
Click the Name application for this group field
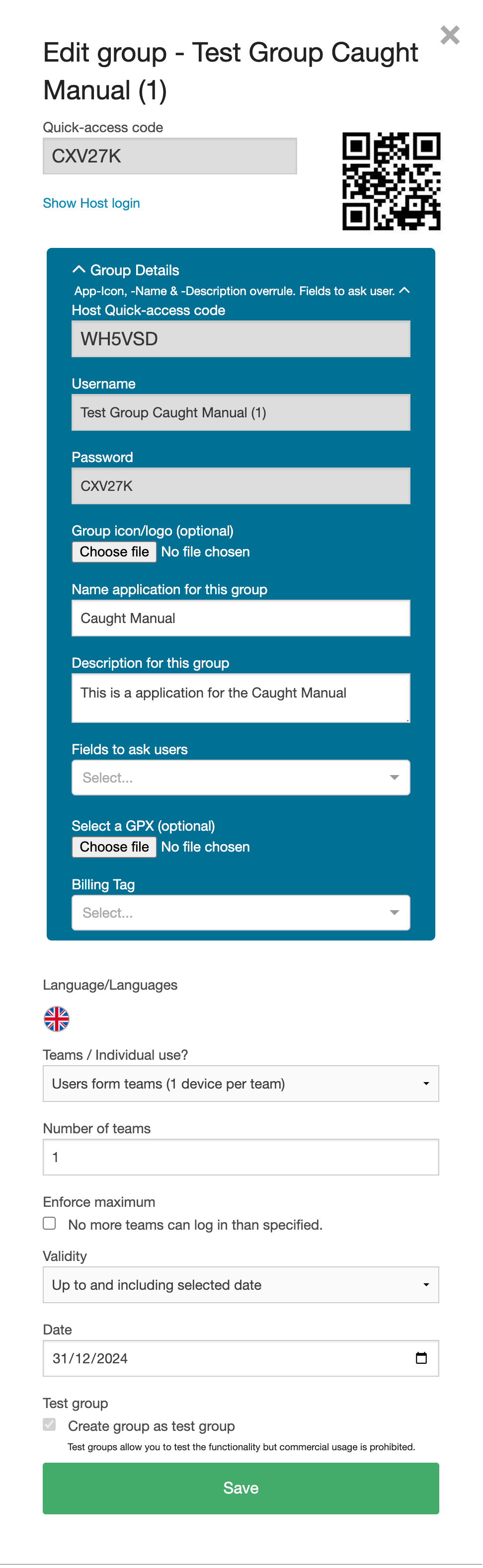pos(241,618)
